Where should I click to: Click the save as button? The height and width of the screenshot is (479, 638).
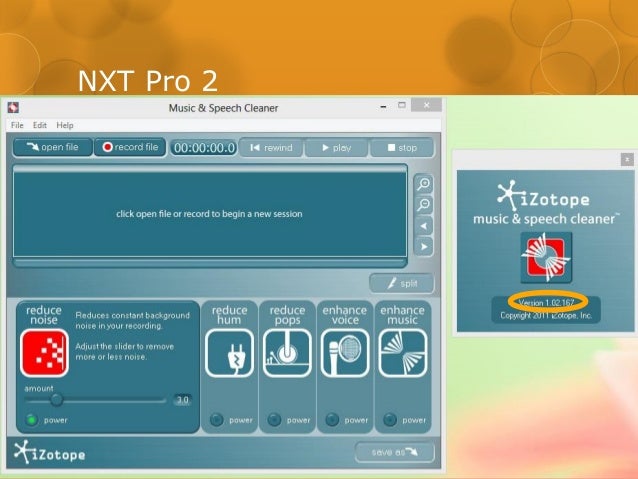394,452
